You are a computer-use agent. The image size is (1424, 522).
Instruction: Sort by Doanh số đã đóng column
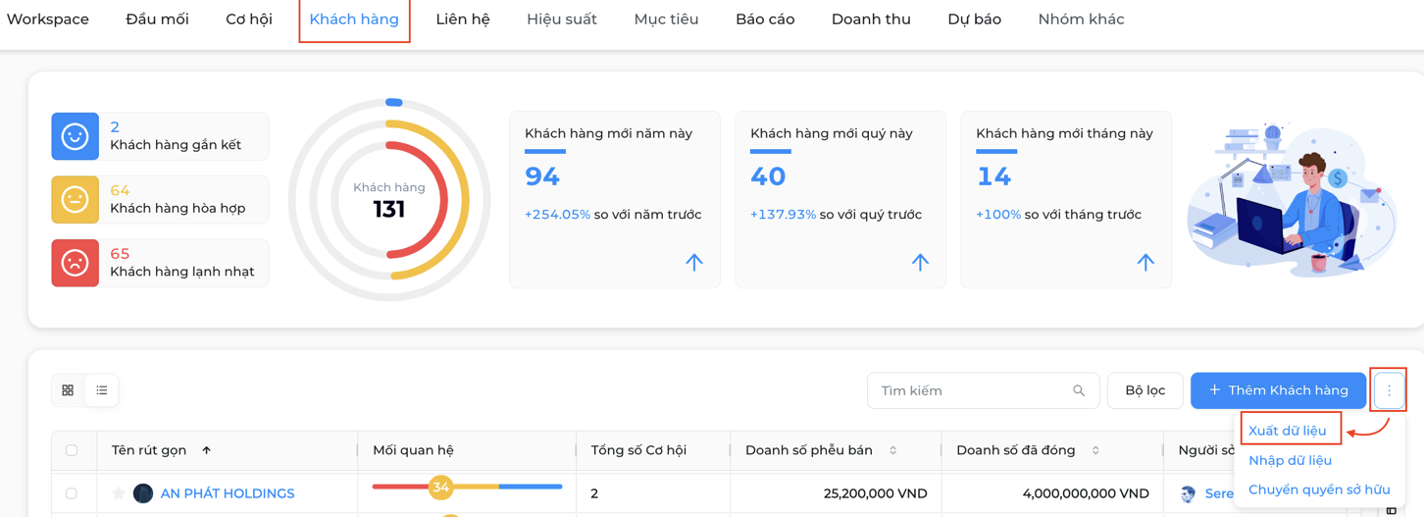point(1096,450)
